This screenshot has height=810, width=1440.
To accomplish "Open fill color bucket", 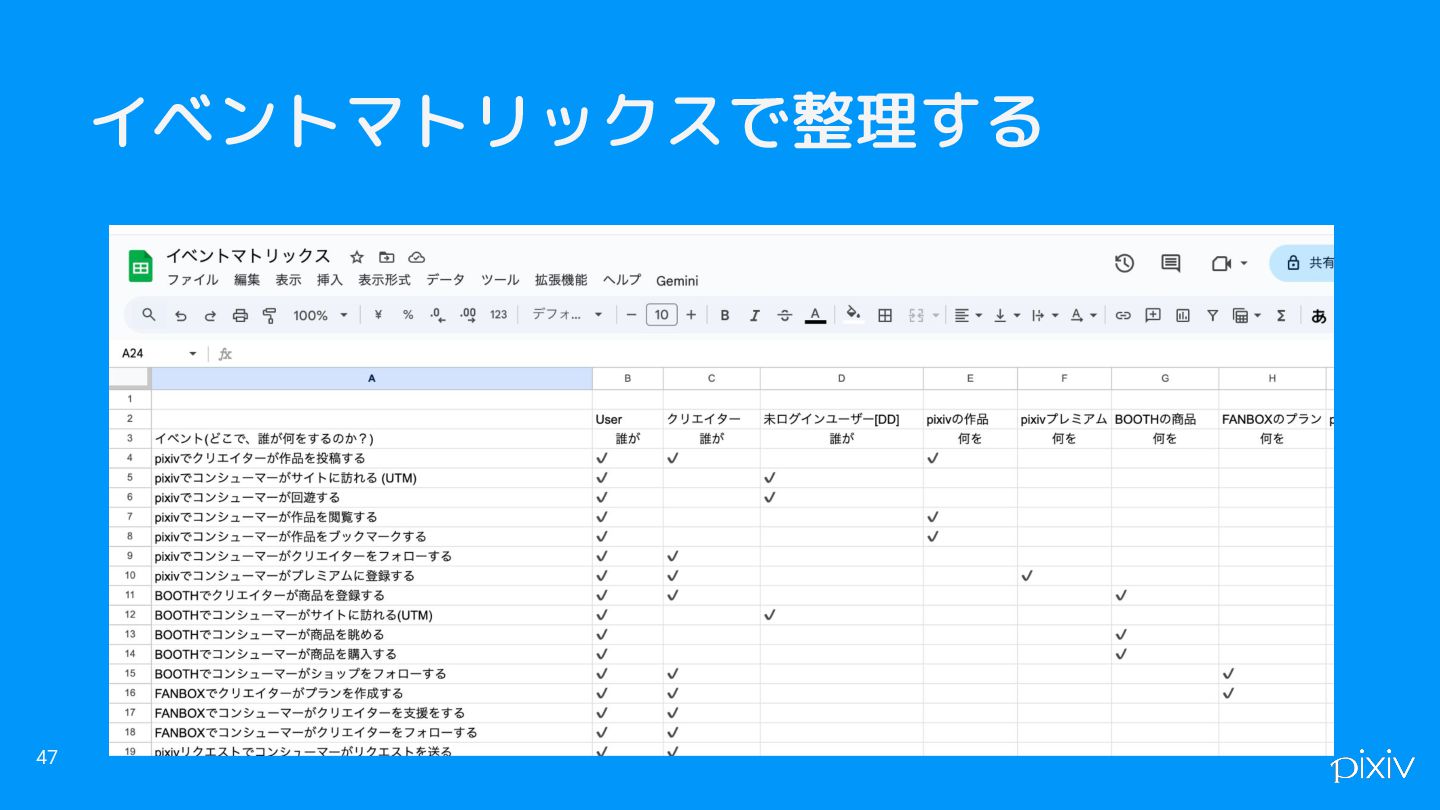I will tap(853, 315).
